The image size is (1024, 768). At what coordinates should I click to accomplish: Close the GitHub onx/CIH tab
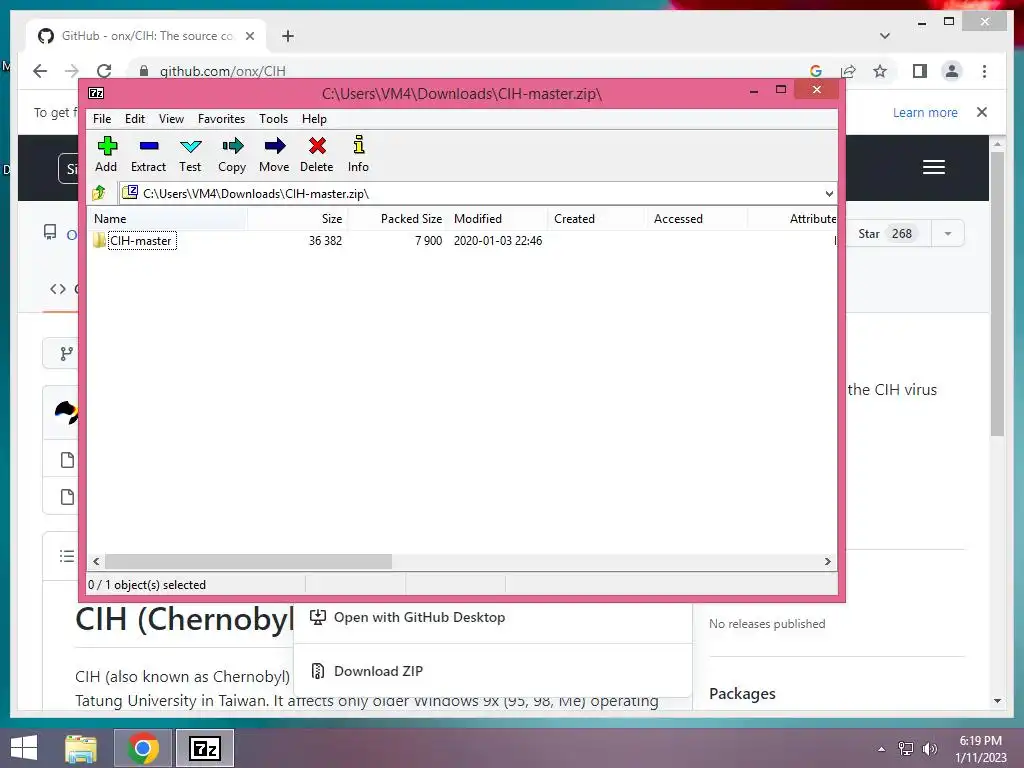click(x=249, y=36)
